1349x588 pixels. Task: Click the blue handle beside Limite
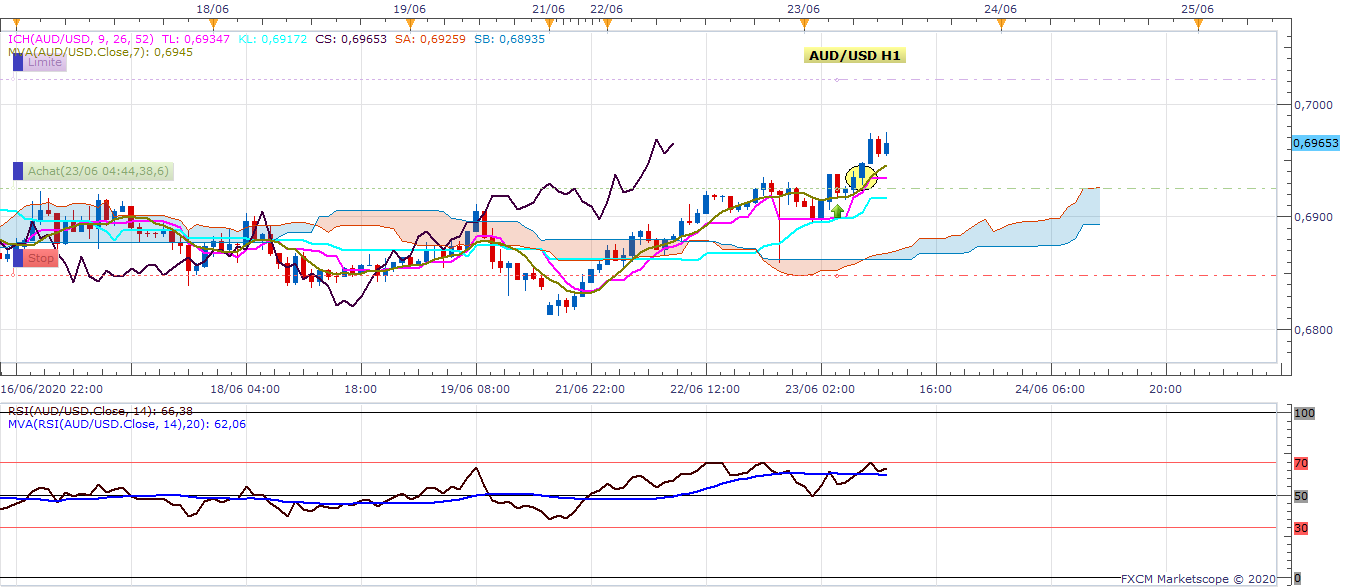point(18,62)
